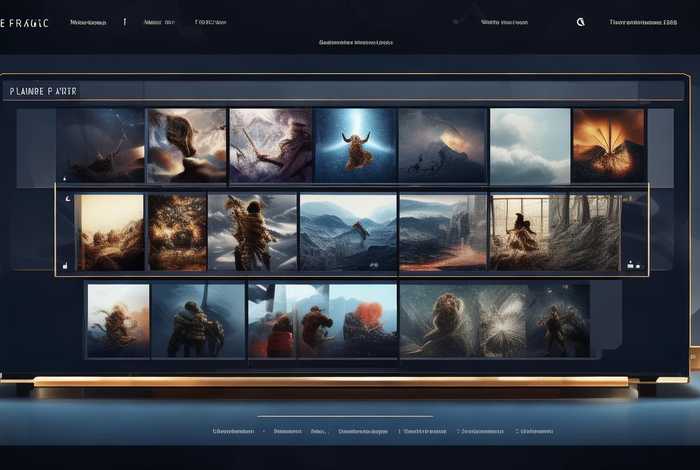
Task: Open the cloaked warrior thumbnail in middle row
Action: coord(252,231)
